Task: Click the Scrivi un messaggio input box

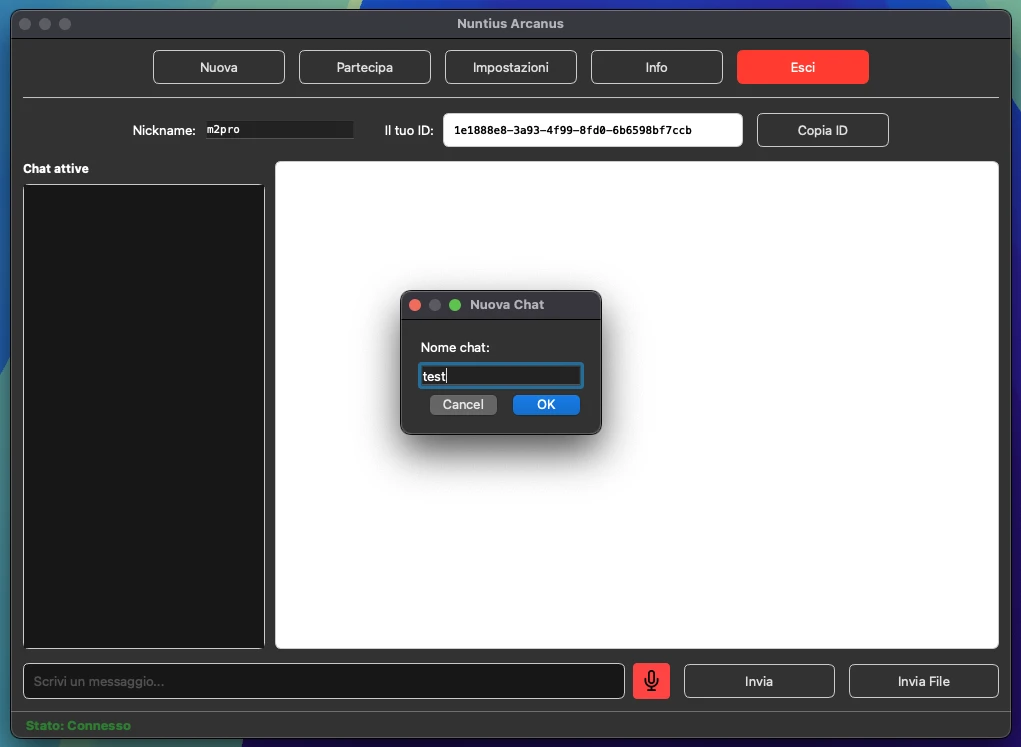Action: [x=324, y=681]
